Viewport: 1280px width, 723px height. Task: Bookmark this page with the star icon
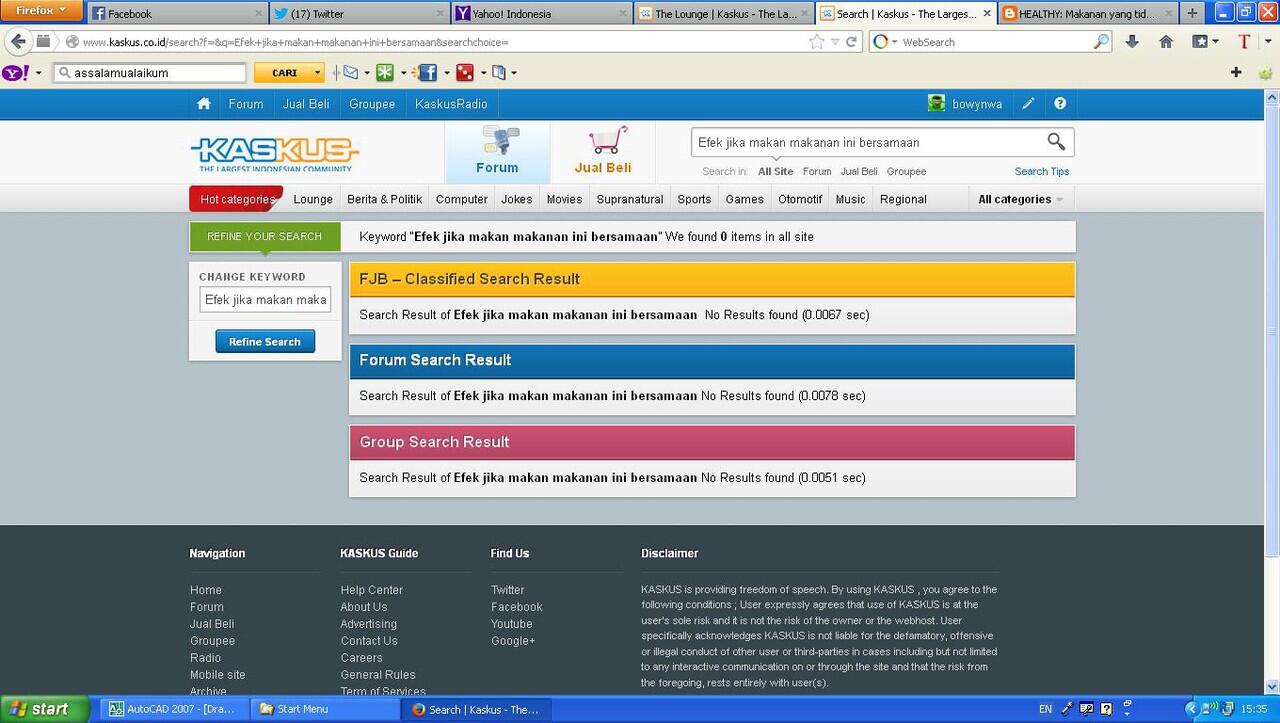[817, 42]
